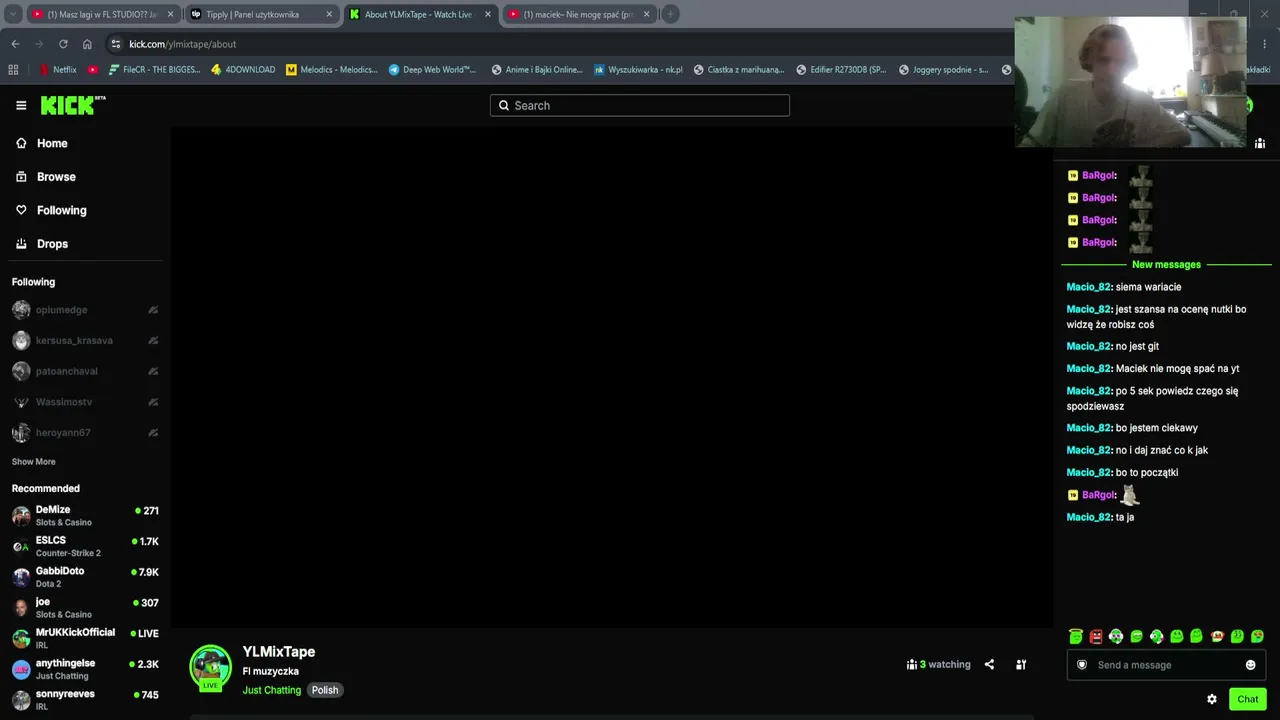Click the browser home button
Viewport: 1280px width, 720px height.
pyautogui.click(x=87, y=44)
